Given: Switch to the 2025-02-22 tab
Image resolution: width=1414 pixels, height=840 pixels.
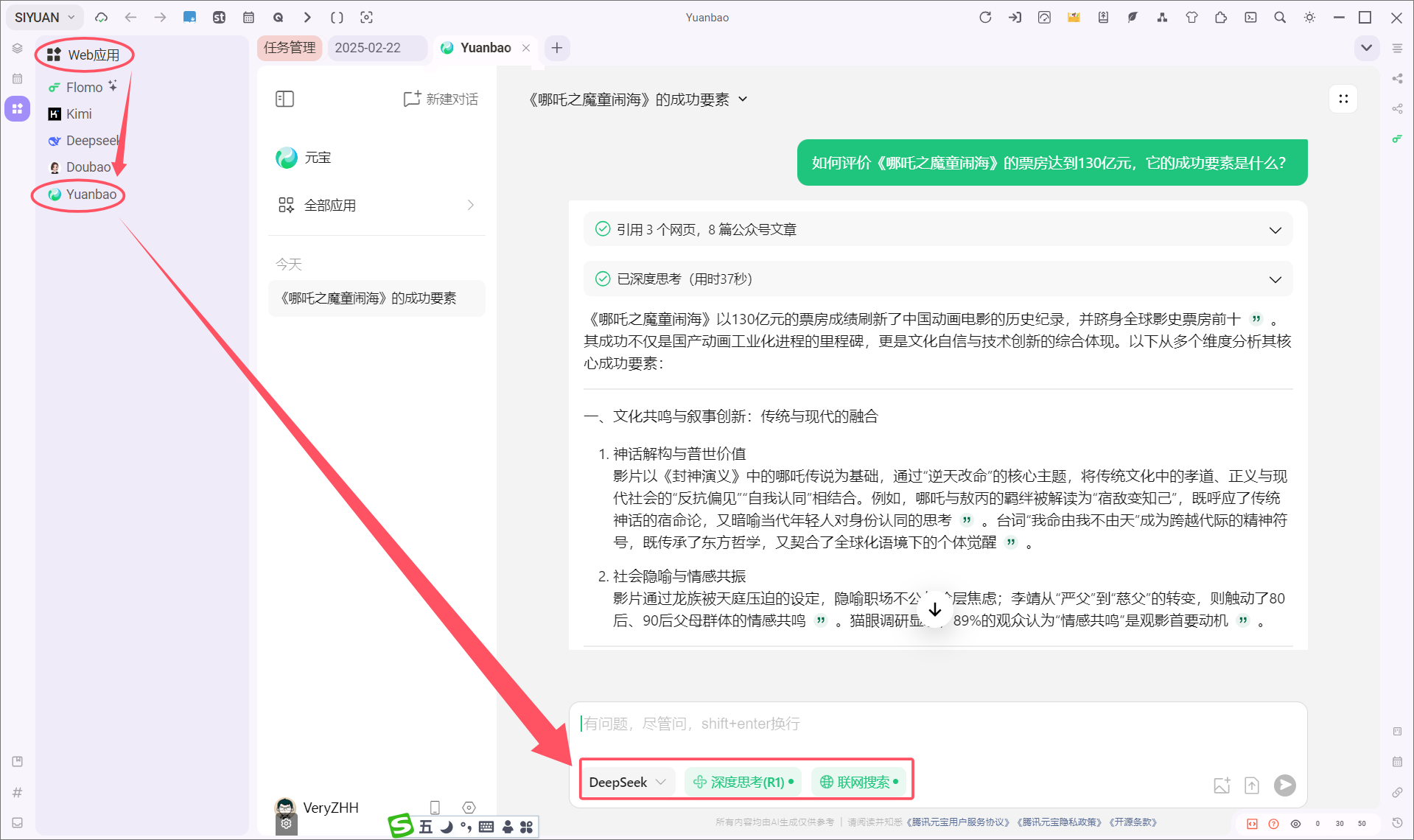Looking at the screenshot, I should click(x=368, y=48).
